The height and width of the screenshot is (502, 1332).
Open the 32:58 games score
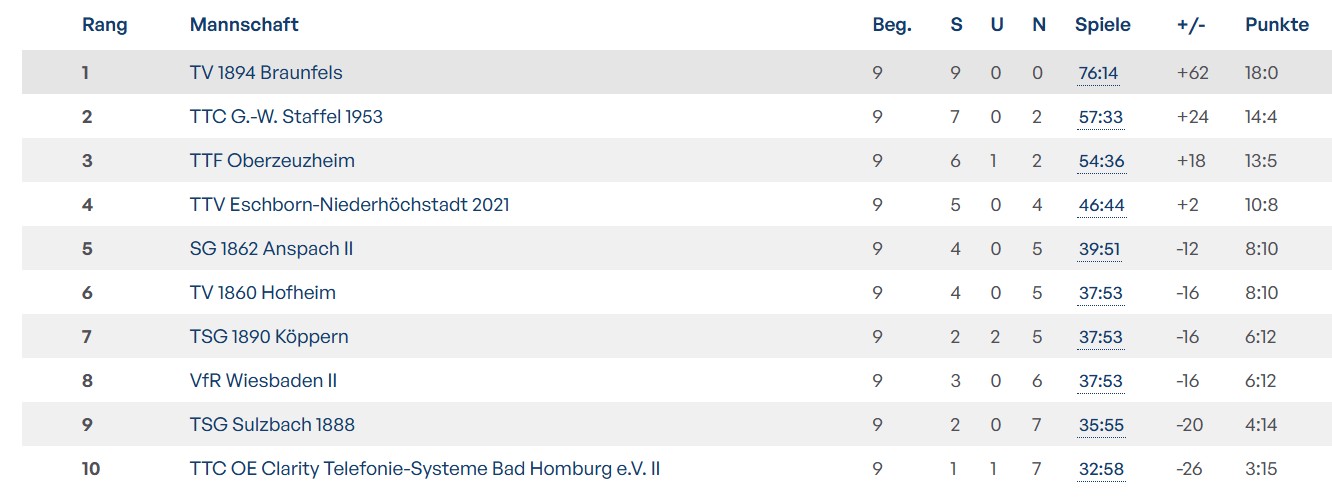1101,469
